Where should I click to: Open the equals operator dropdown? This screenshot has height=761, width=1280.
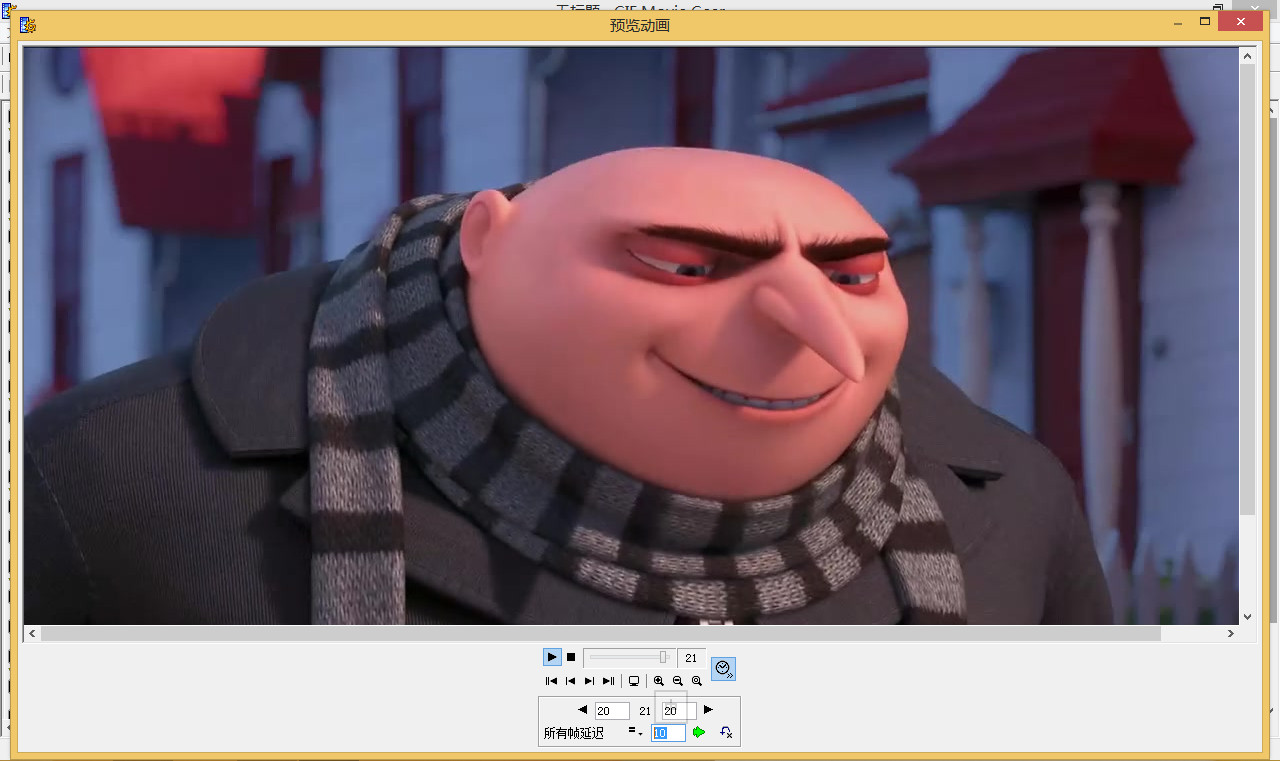pyautogui.click(x=635, y=733)
